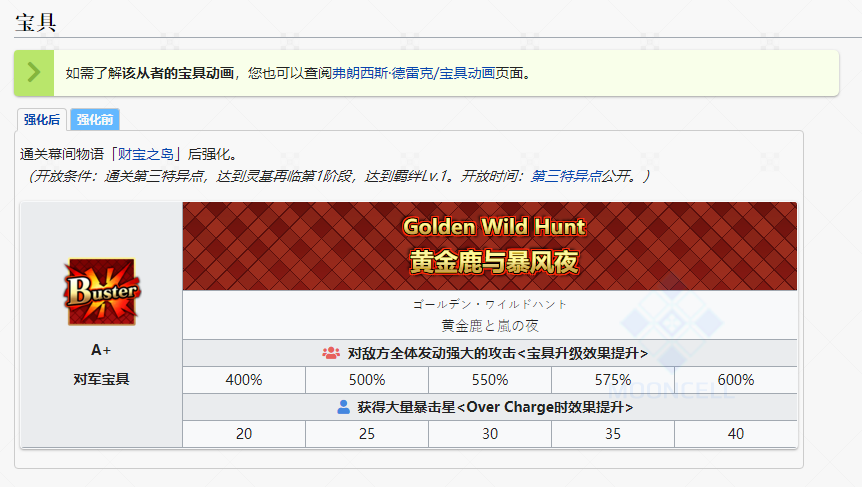Click the 黄金鹿与暴风夜 Chinese name text
Screen dimensions: 862x487
click(493, 262)
